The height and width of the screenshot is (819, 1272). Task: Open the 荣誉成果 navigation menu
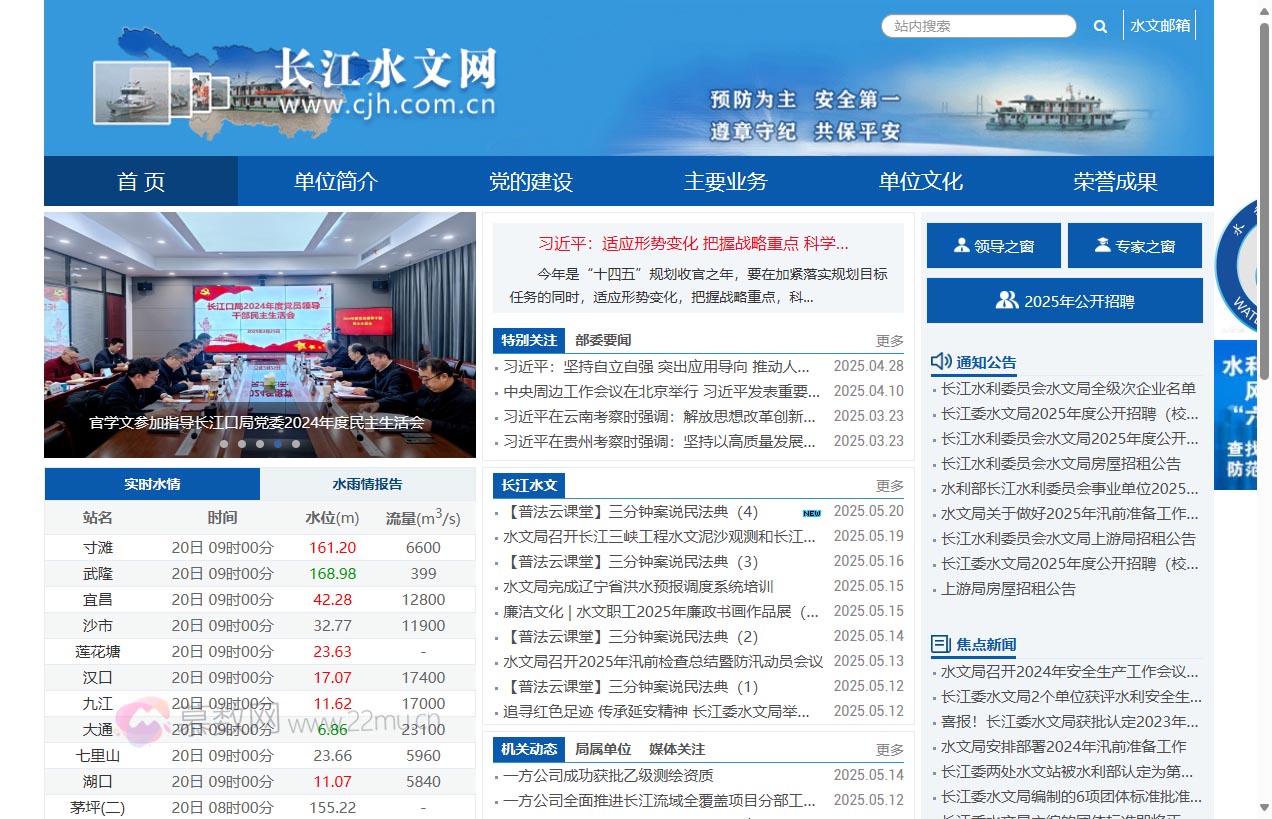point(1115,181)
